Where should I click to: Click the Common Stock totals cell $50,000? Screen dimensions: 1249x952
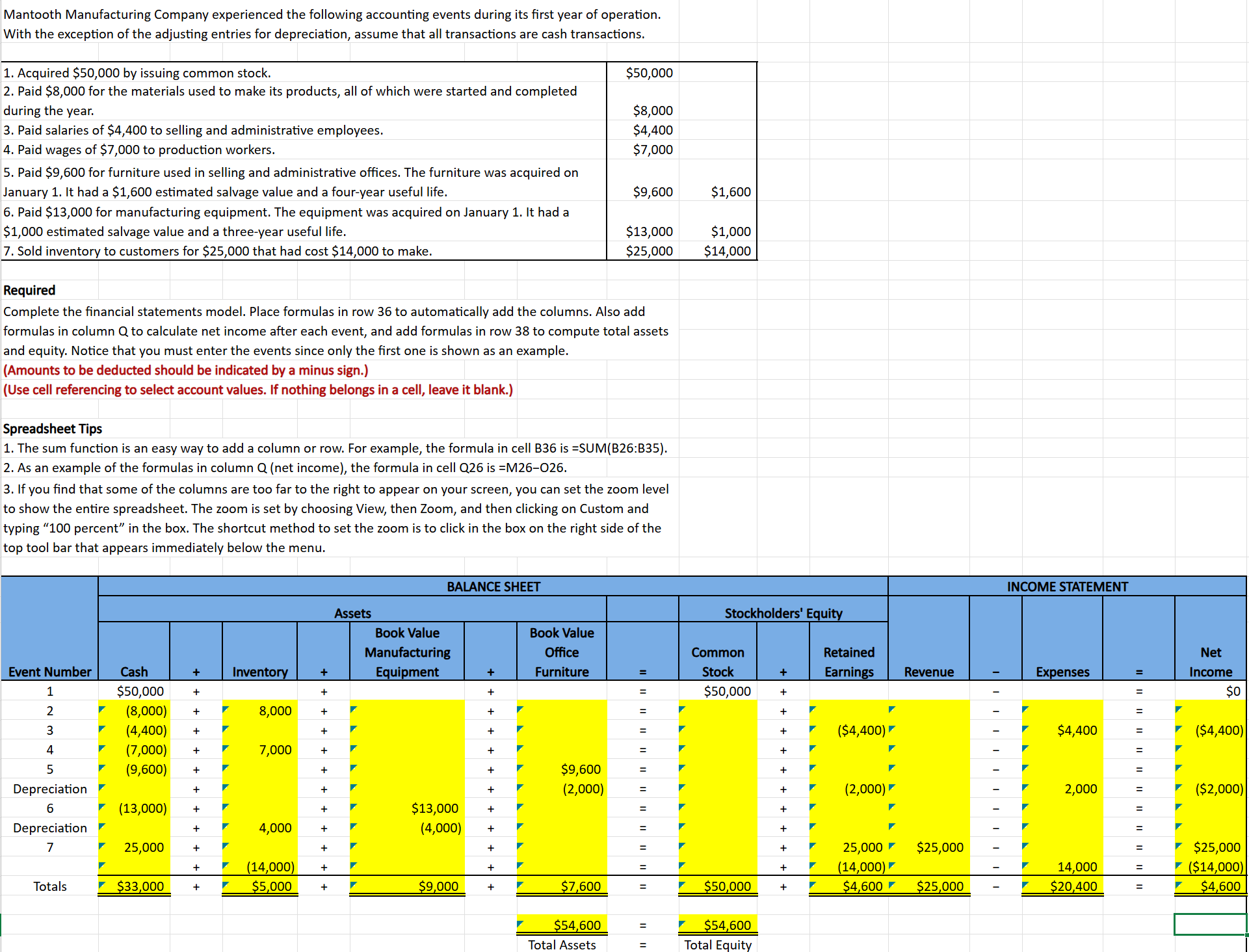pyautogui.click(x=718, y=886)
